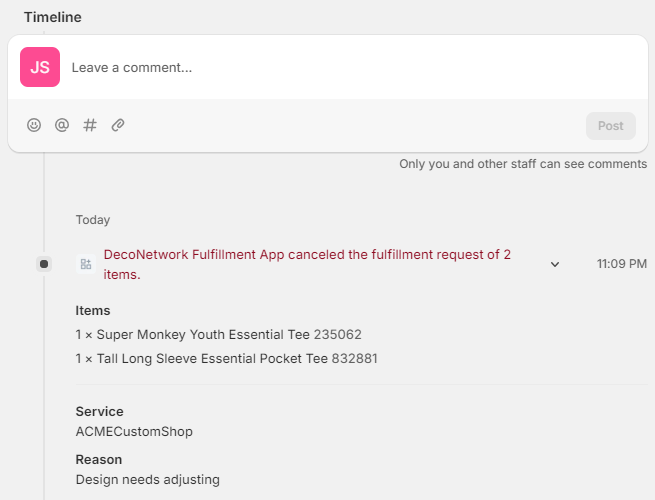Screen dimensions: 655x500
Task: Click the pink JS user avatar
Action: coord(40,67)
